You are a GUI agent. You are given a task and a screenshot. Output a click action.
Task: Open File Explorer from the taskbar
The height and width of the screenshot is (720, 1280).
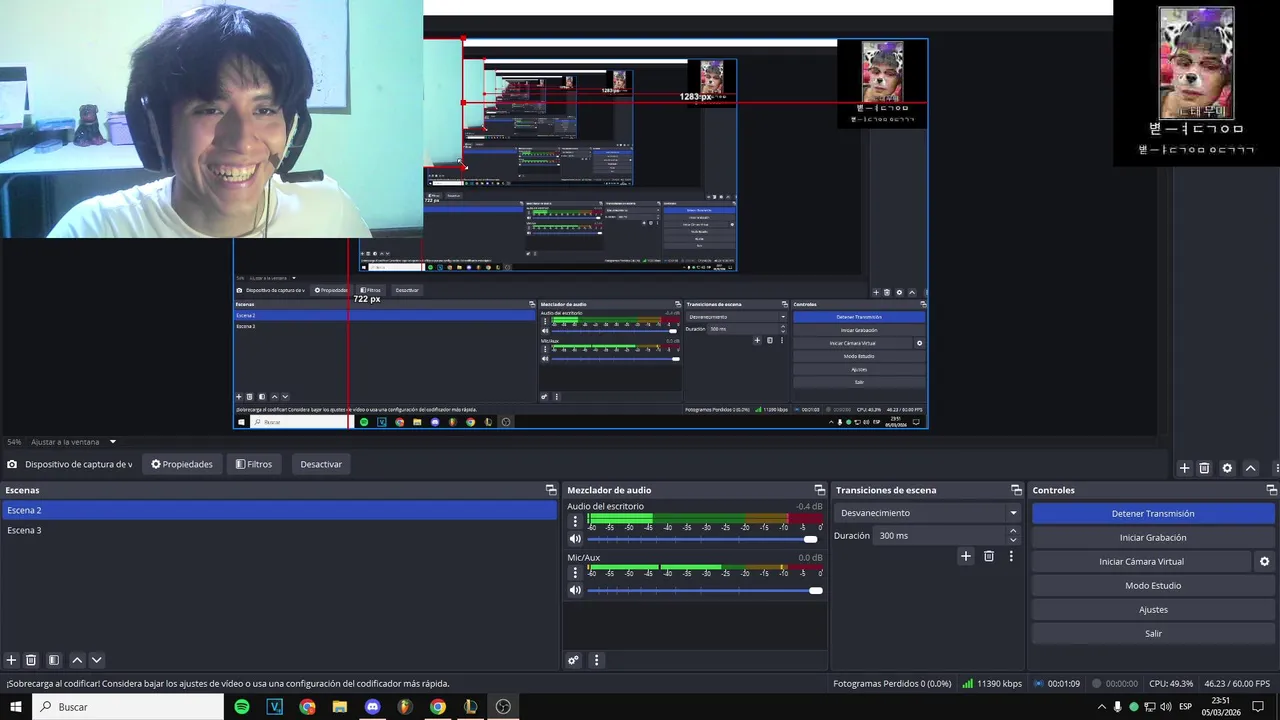click(340, 707)
